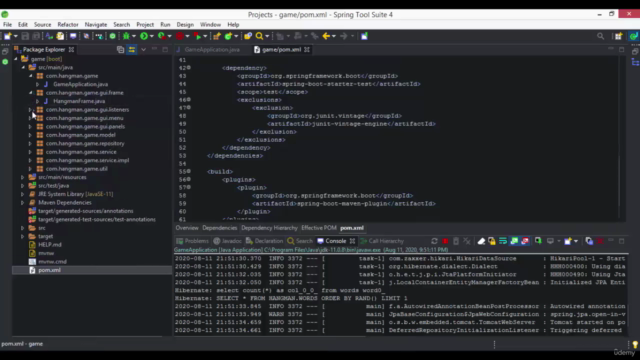Minimize the Package Explorer view
Screen dimensions: 640x360
154,50
